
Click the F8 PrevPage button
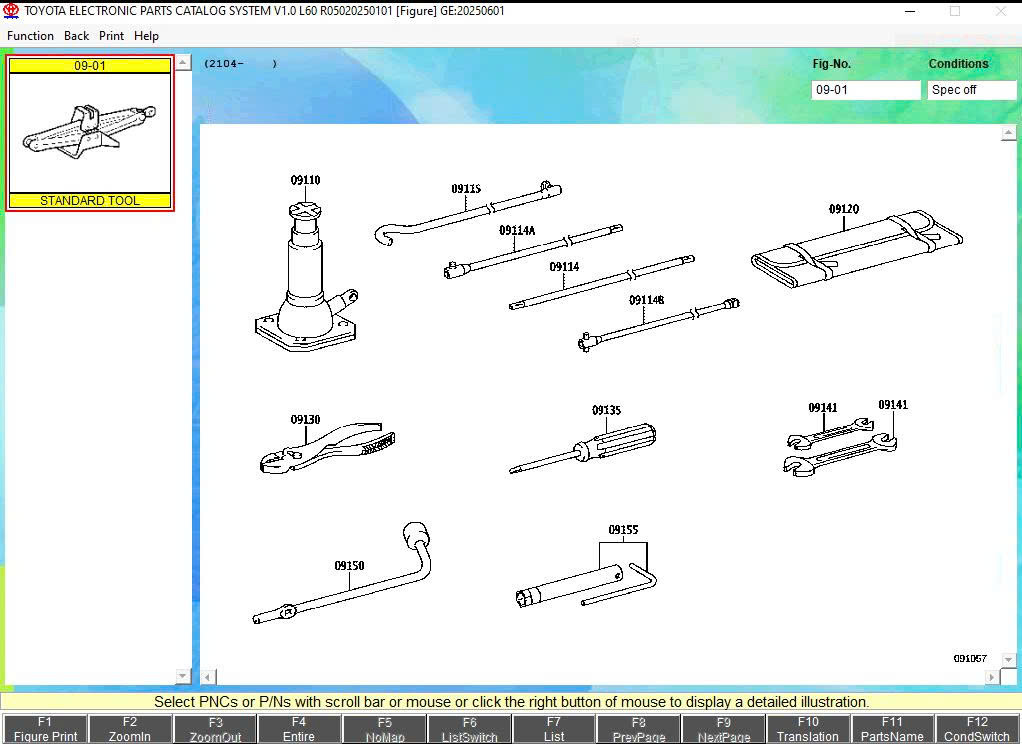click(x=639, y=729)
